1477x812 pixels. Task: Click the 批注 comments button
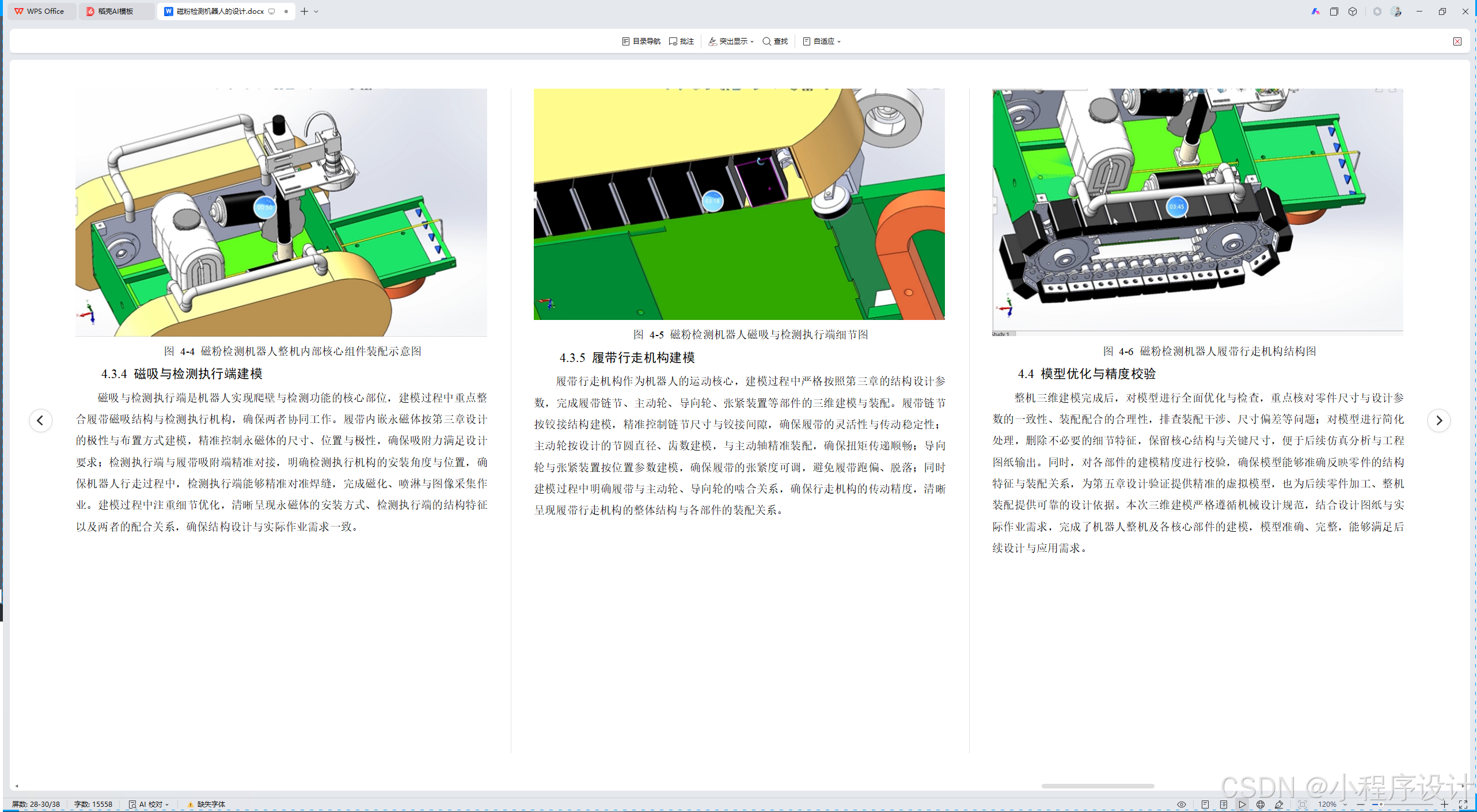click(x=682, y=41)
